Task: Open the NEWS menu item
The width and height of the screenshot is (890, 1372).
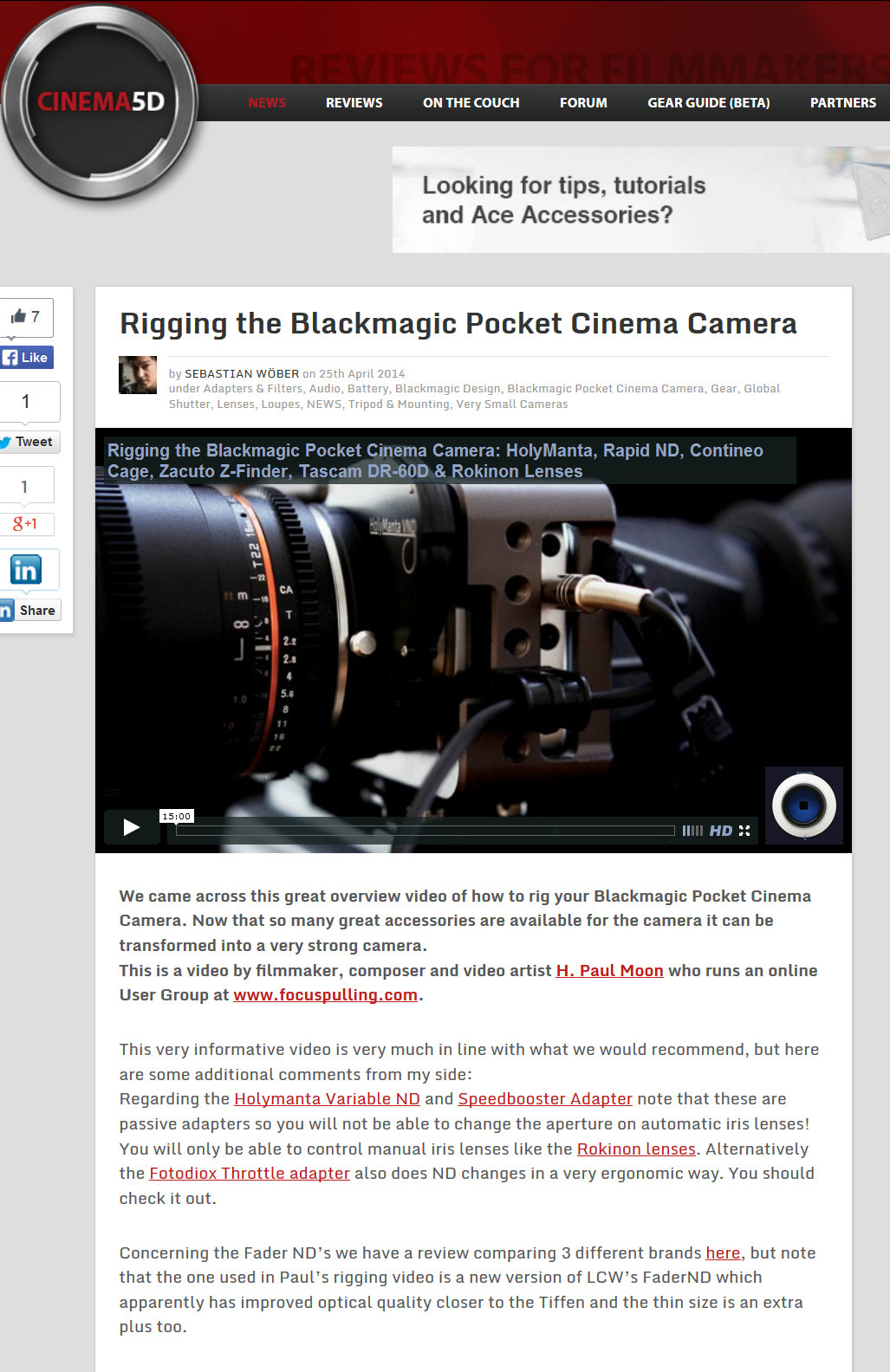Action: click(x=267, y=102)
